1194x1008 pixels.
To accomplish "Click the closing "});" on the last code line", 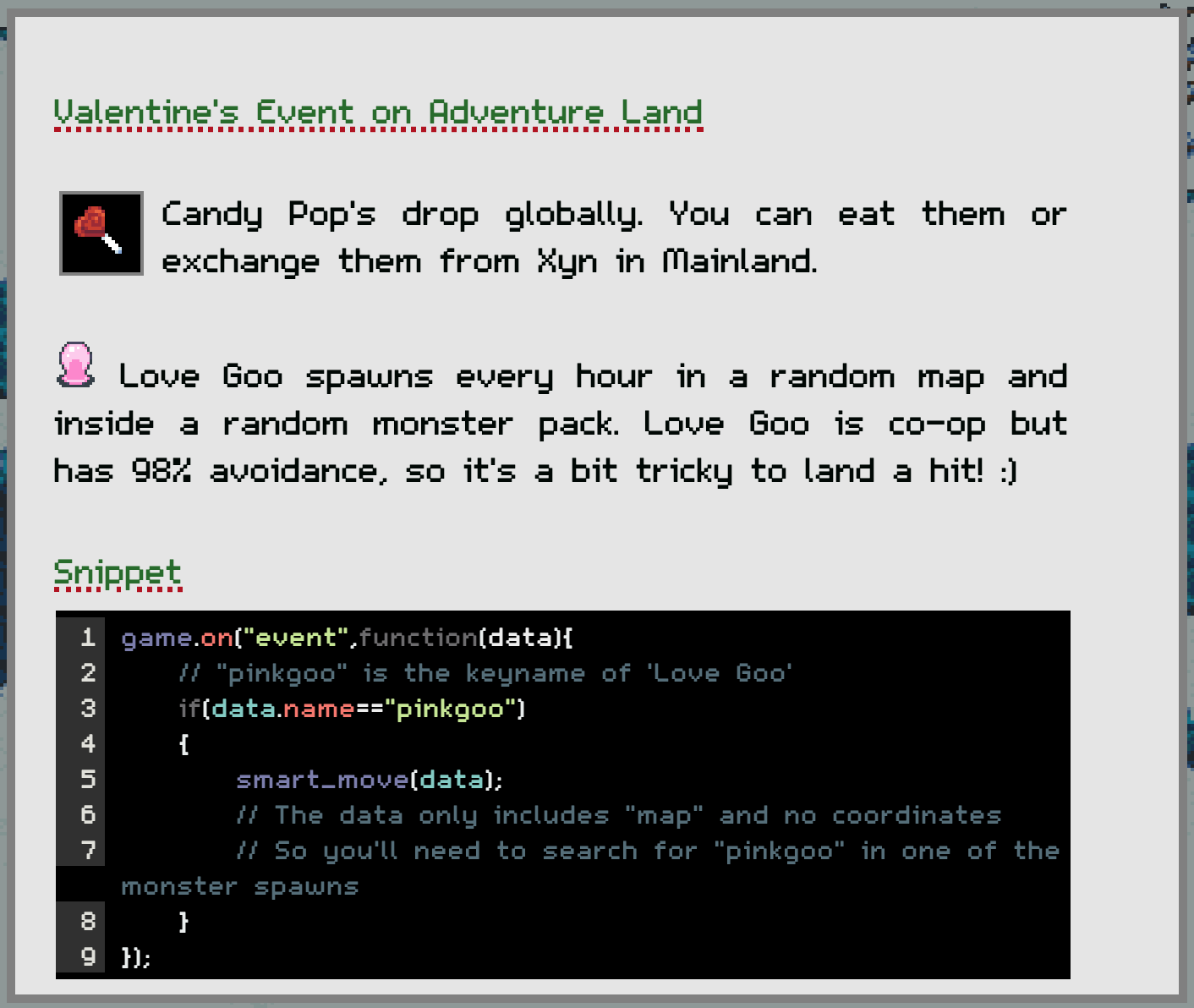I will [x=135, y=957].
